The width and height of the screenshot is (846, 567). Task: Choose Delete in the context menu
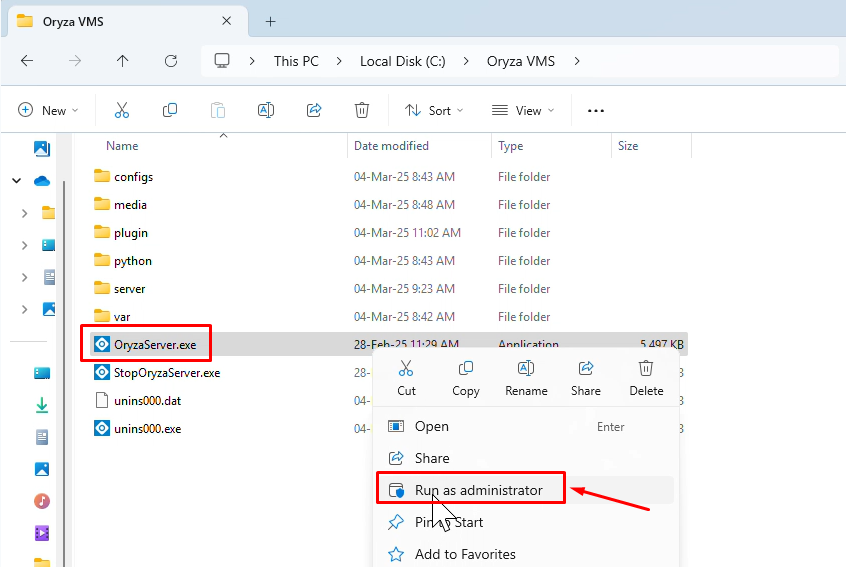click(x=646, y=378)
